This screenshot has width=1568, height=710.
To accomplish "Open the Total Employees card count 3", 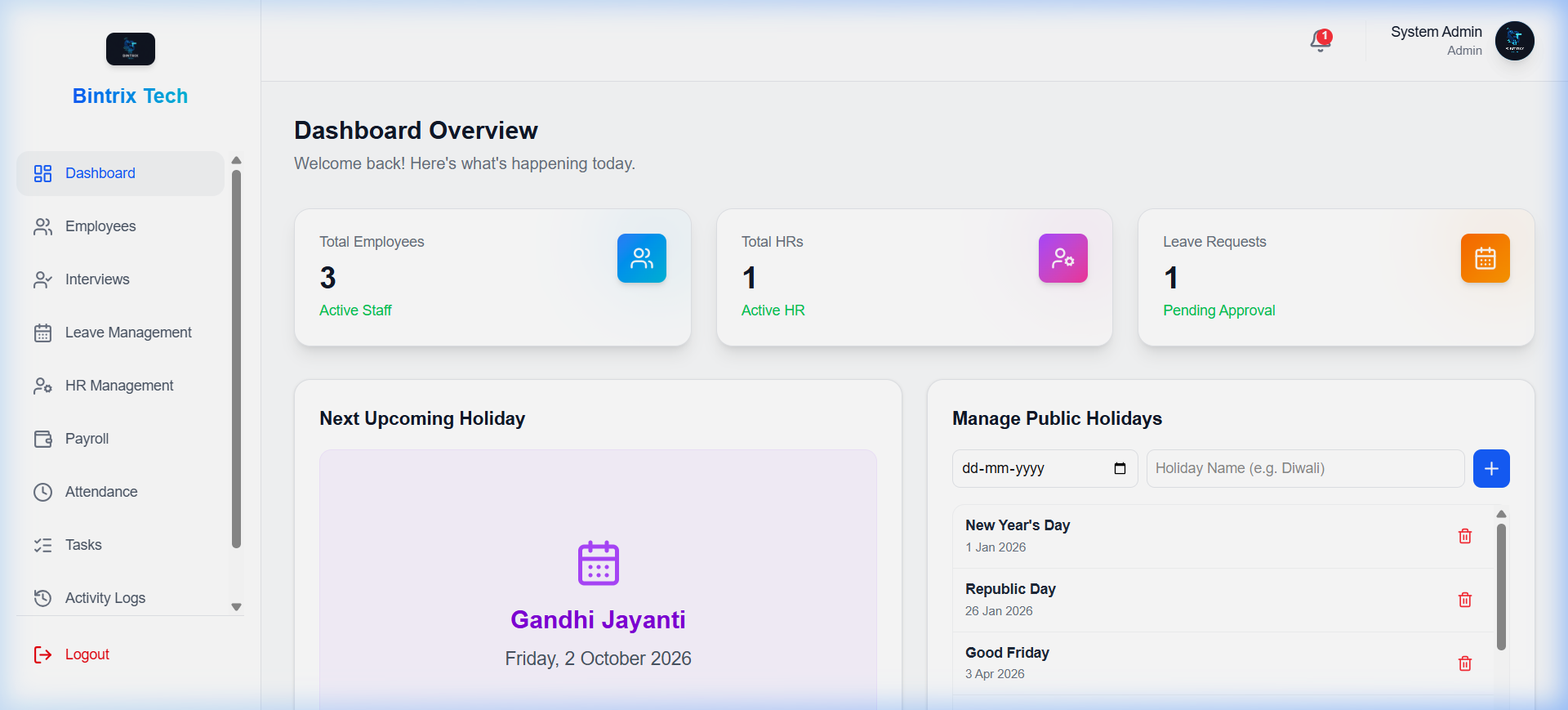I will pos(327,278).
